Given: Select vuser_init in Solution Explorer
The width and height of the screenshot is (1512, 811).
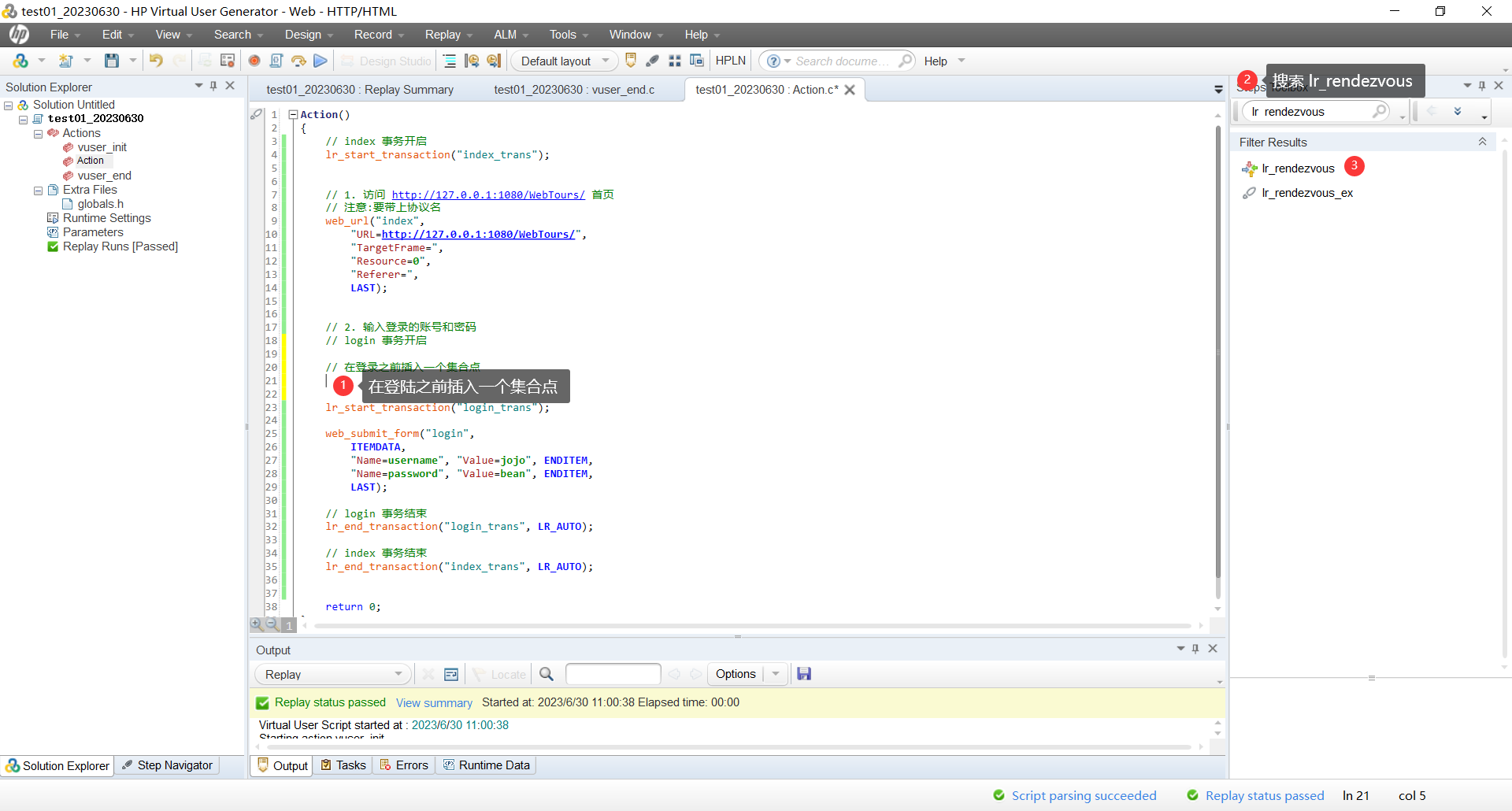Looking at the screenshot, I should tap(102, 147).
